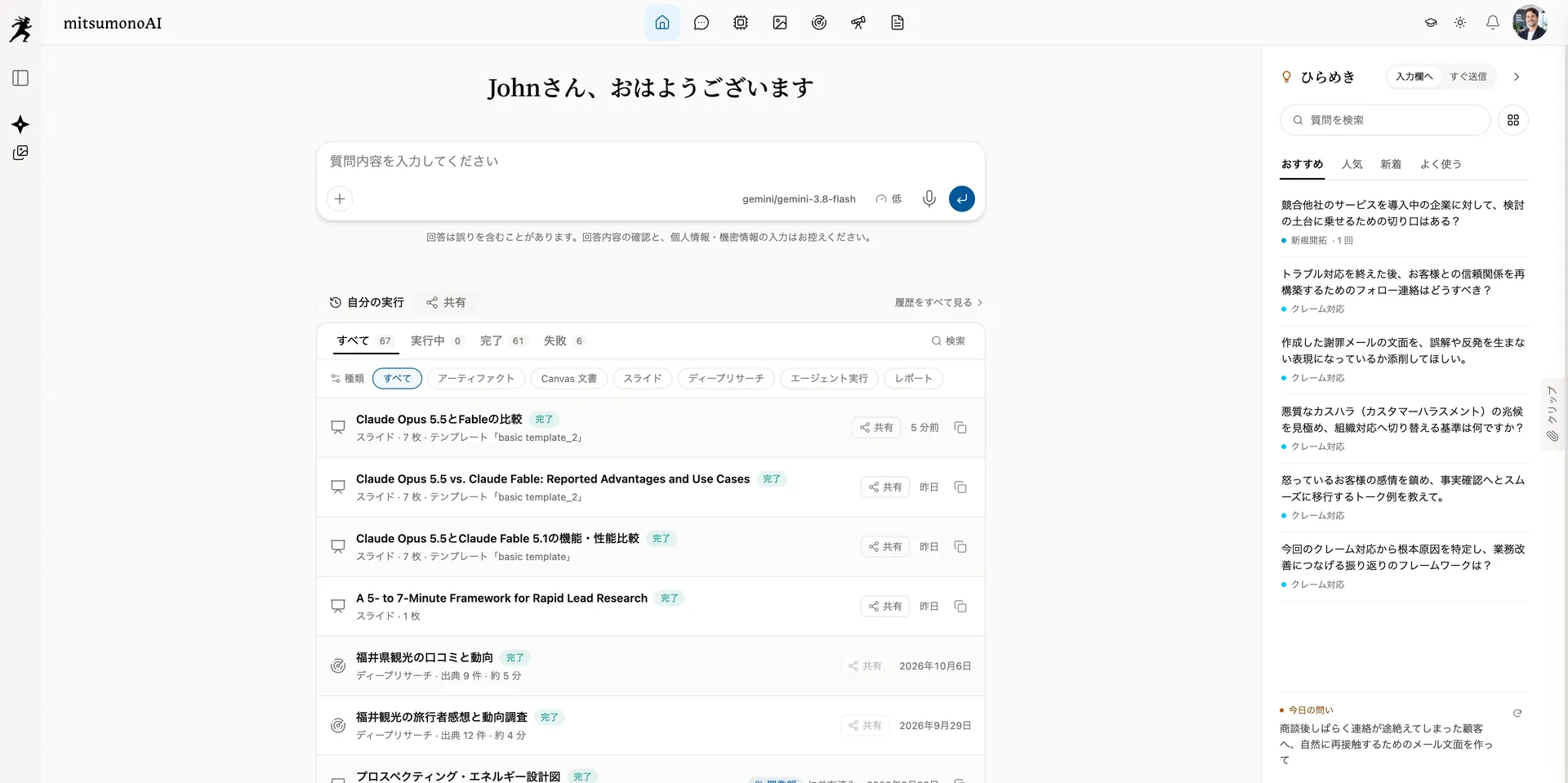Open the chat bubble icon in top navigation
The image size is (1568, 783).
(x=702, y=23)
